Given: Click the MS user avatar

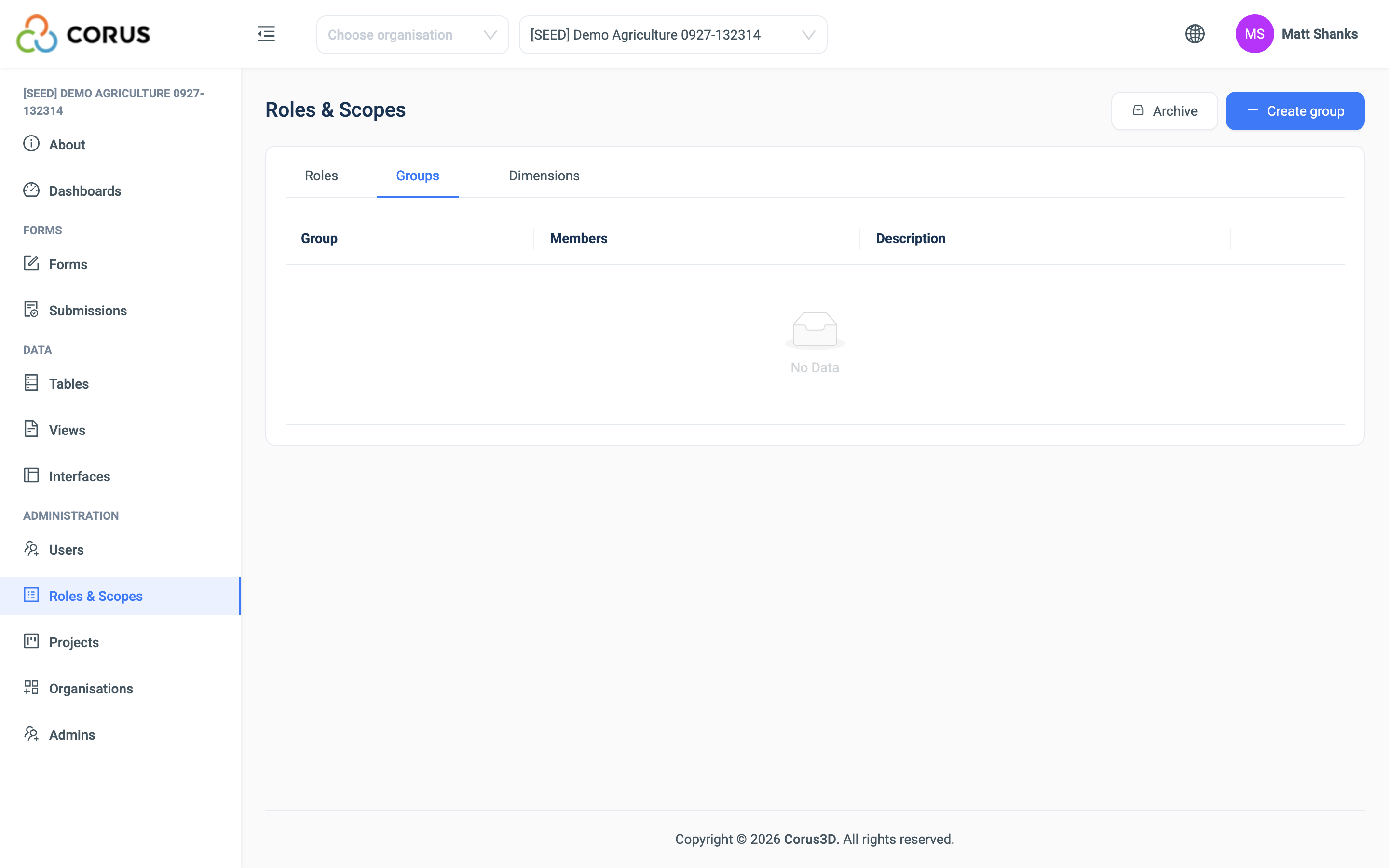Looking at the screenshot, I should click(x=1254, y=34).
